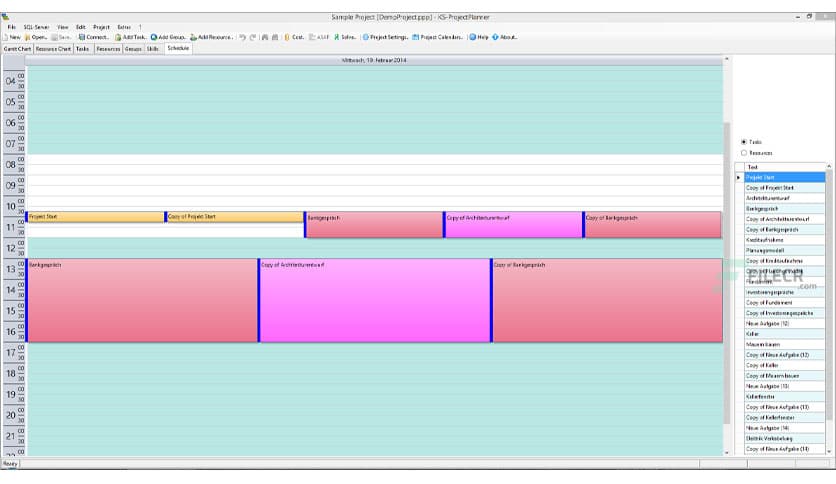This screenshot has height=484, width=836.
Task: Select 'Neue Aufgabe (12)' in task list
Action: pos(785,324)
